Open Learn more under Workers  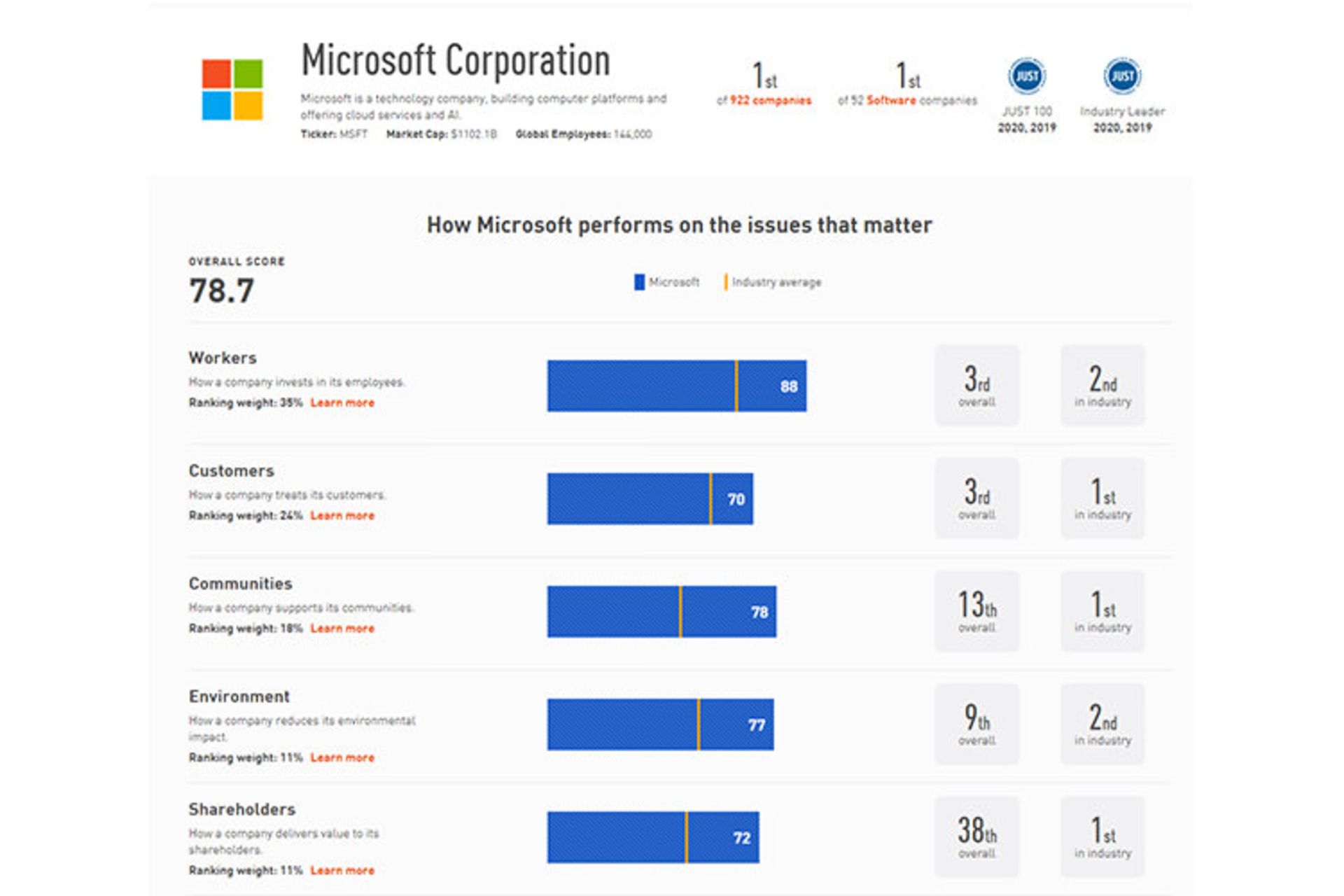342,402
